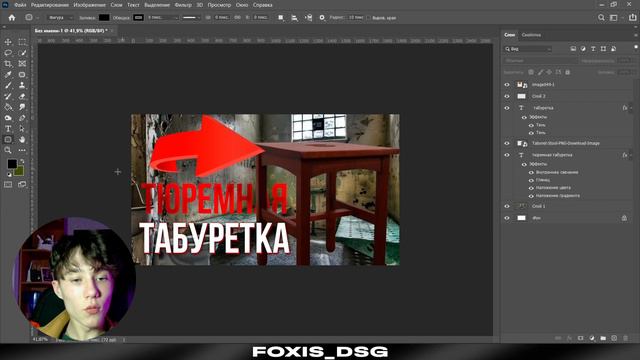Open the stroke line style dropdown

(191, 18)
